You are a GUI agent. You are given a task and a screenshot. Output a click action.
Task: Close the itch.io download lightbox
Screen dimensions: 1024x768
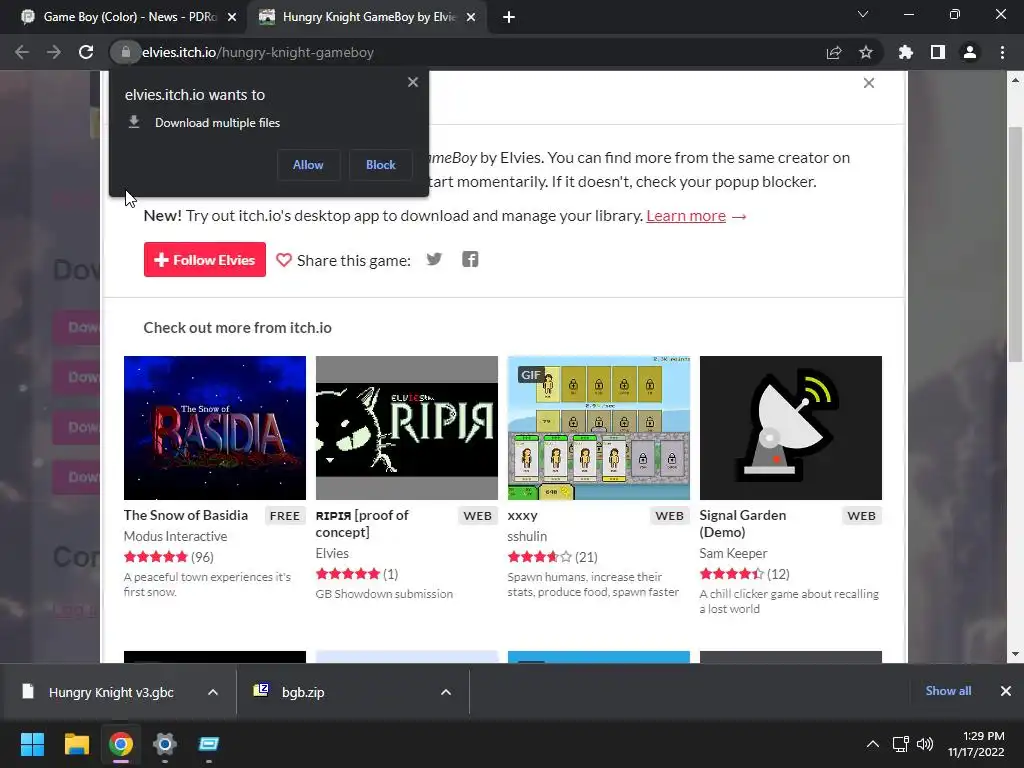click(869, 83)
